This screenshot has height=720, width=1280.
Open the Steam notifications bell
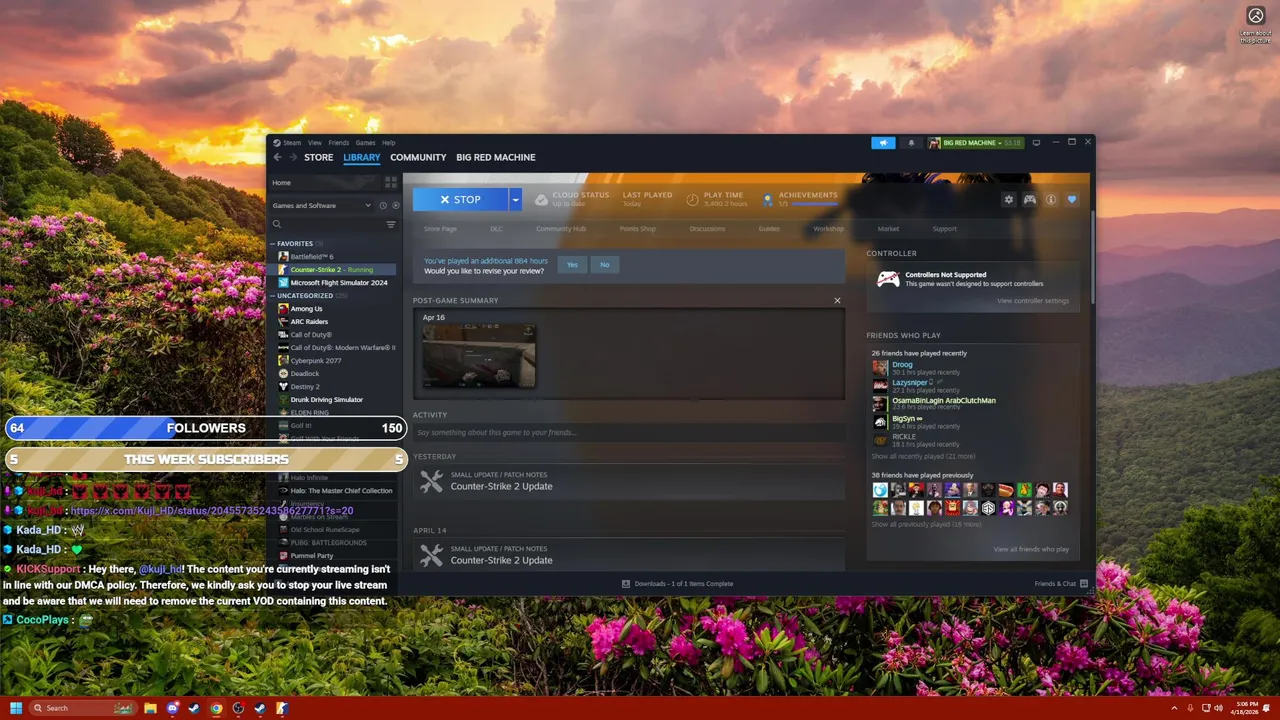pos(911,143)
